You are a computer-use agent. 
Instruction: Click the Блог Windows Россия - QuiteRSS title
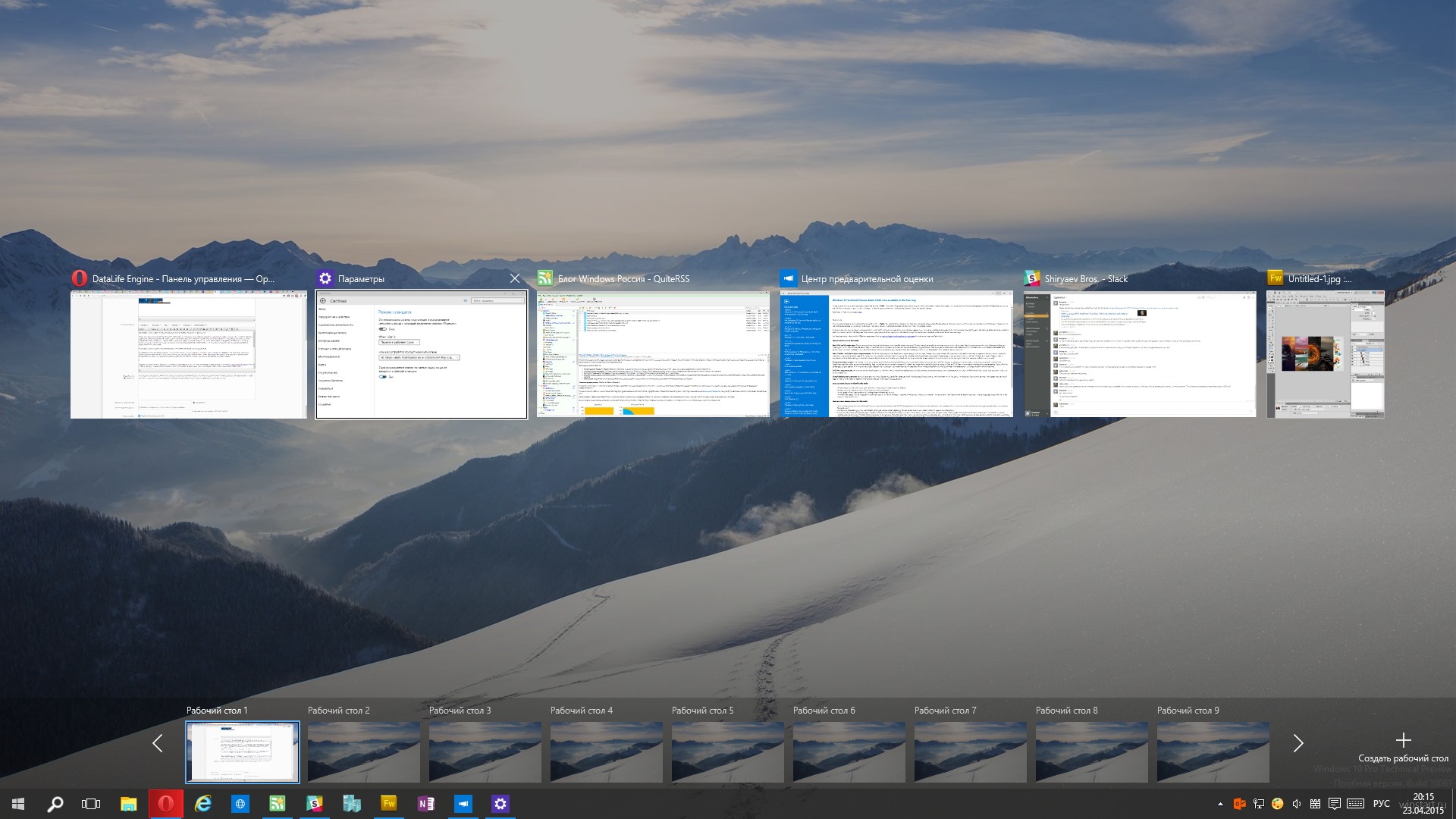coord(623,279)
